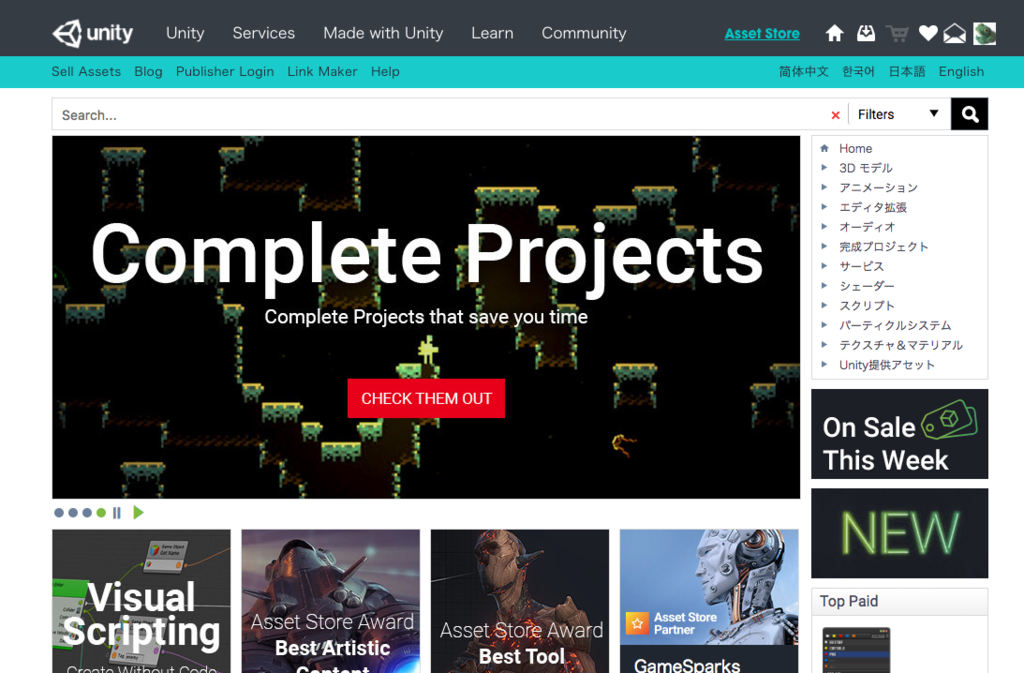The image size is (1024, 673).
Task: Open the Community menu
Action: (x=584, y=33)
